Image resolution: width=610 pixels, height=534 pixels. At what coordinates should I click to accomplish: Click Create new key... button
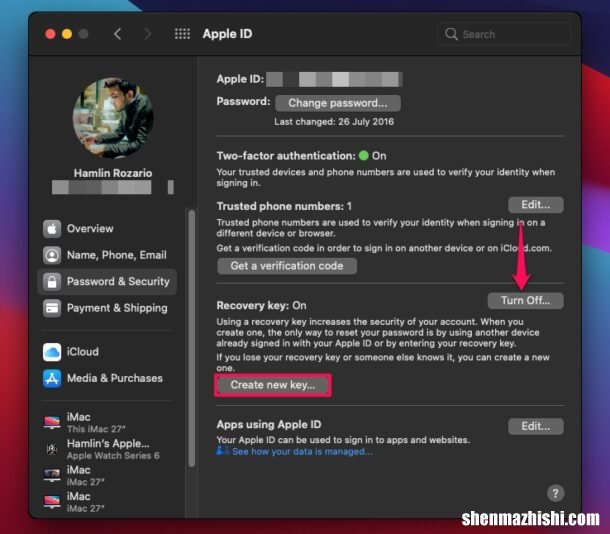(273, 385)
